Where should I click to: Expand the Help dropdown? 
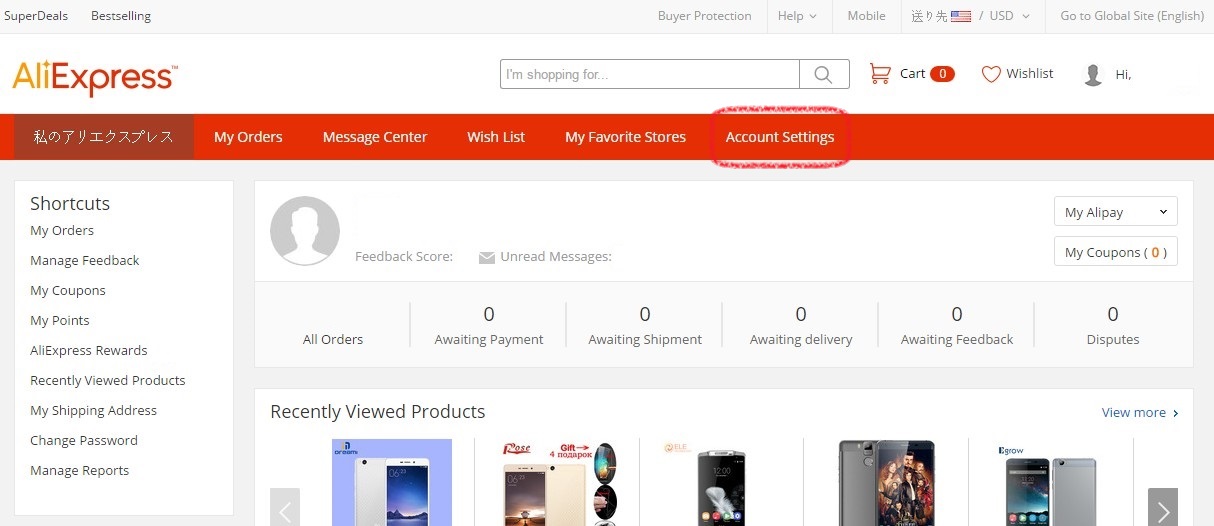[x=797, y=16]
